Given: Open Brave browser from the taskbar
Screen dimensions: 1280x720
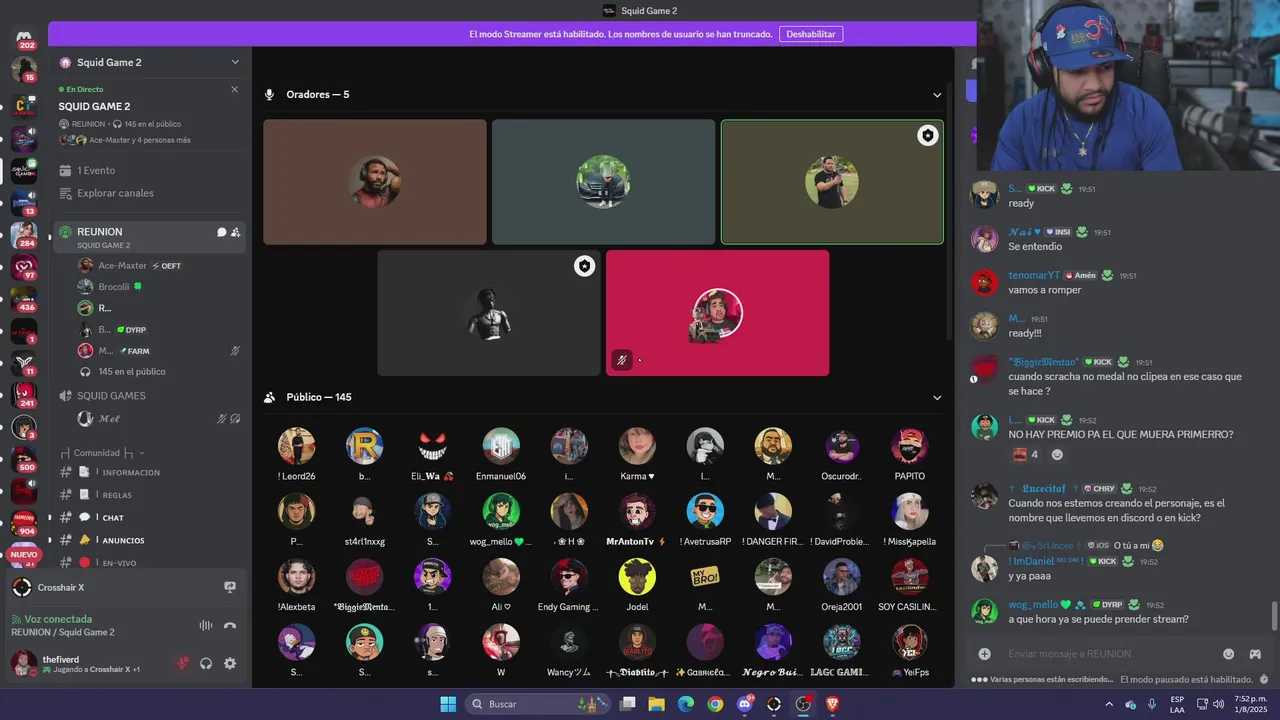Looking at the screenshot, I should [x=833, y=704].
